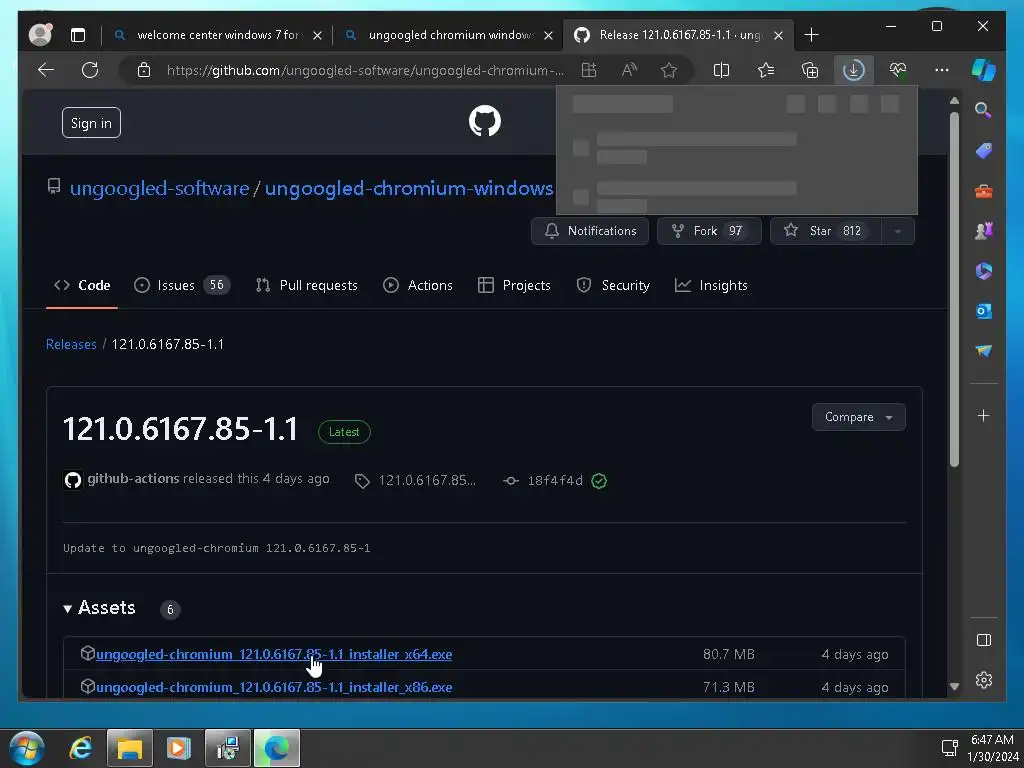Toggle the Downloads toolbar icon
This screenshot has height=768, width=1024.
(854, 71)
